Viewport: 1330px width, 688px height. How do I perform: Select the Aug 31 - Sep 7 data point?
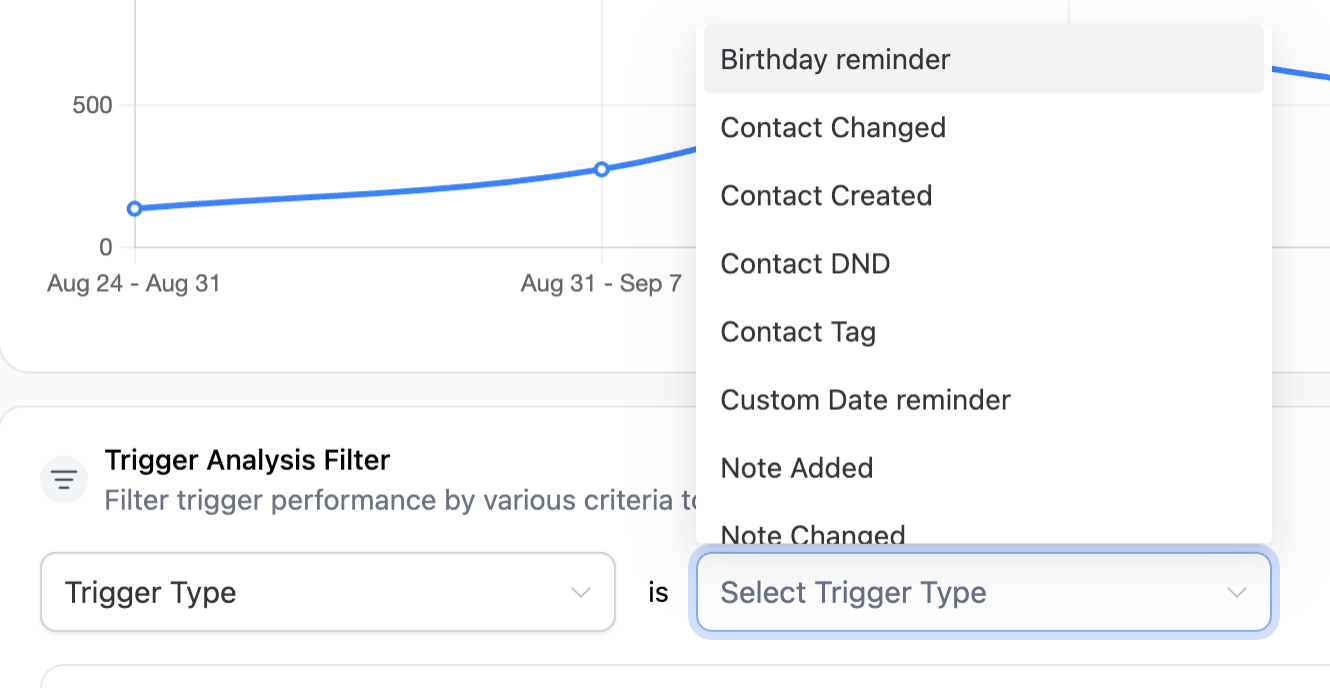point(601,169)
